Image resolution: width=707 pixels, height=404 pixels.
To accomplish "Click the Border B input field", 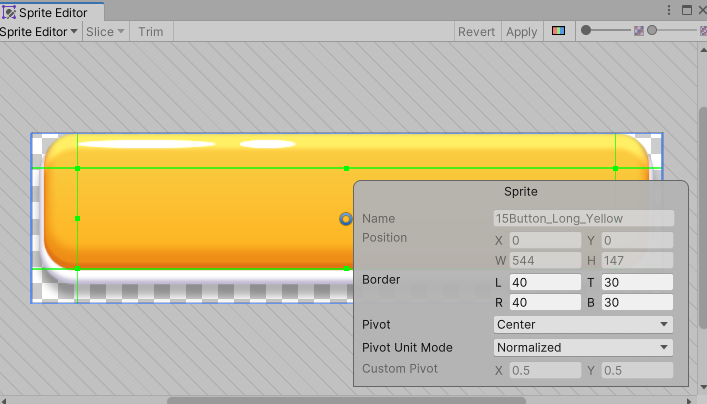I will pos(638,302).
